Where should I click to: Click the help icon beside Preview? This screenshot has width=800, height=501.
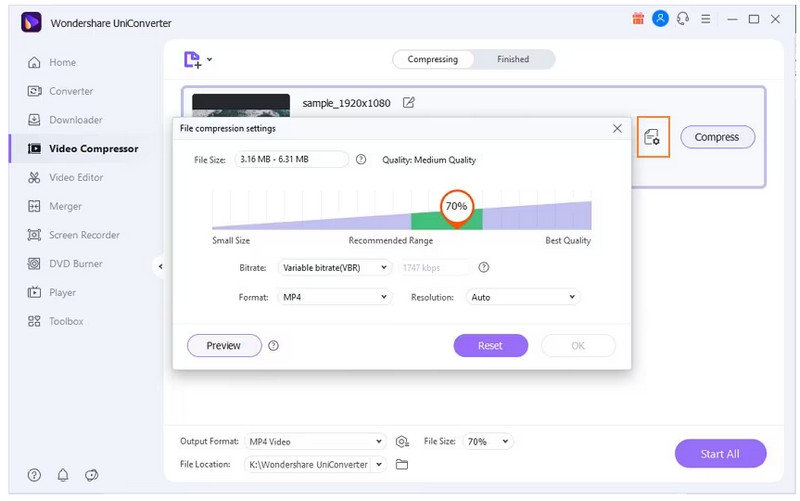click(273, 345)
